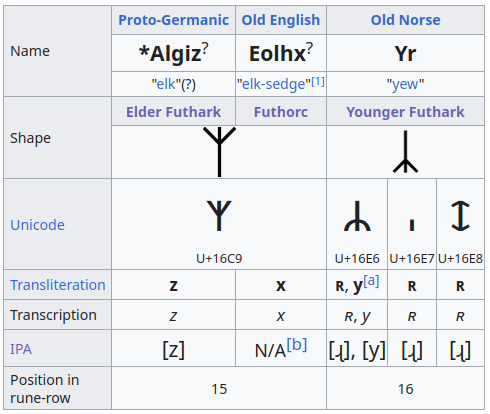Open the Proto-Germanic link
Screen dimensions: 490x414
pos(174,20)
